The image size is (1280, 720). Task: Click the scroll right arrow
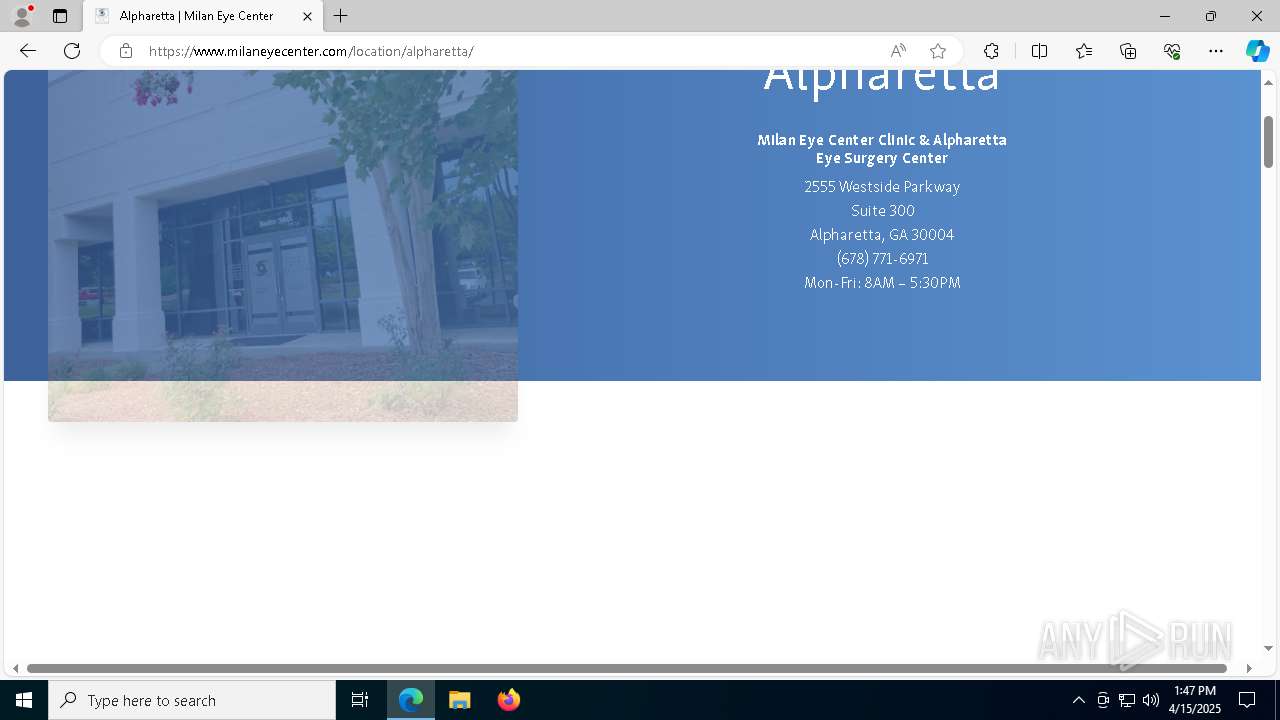[x=1249, y=668]
